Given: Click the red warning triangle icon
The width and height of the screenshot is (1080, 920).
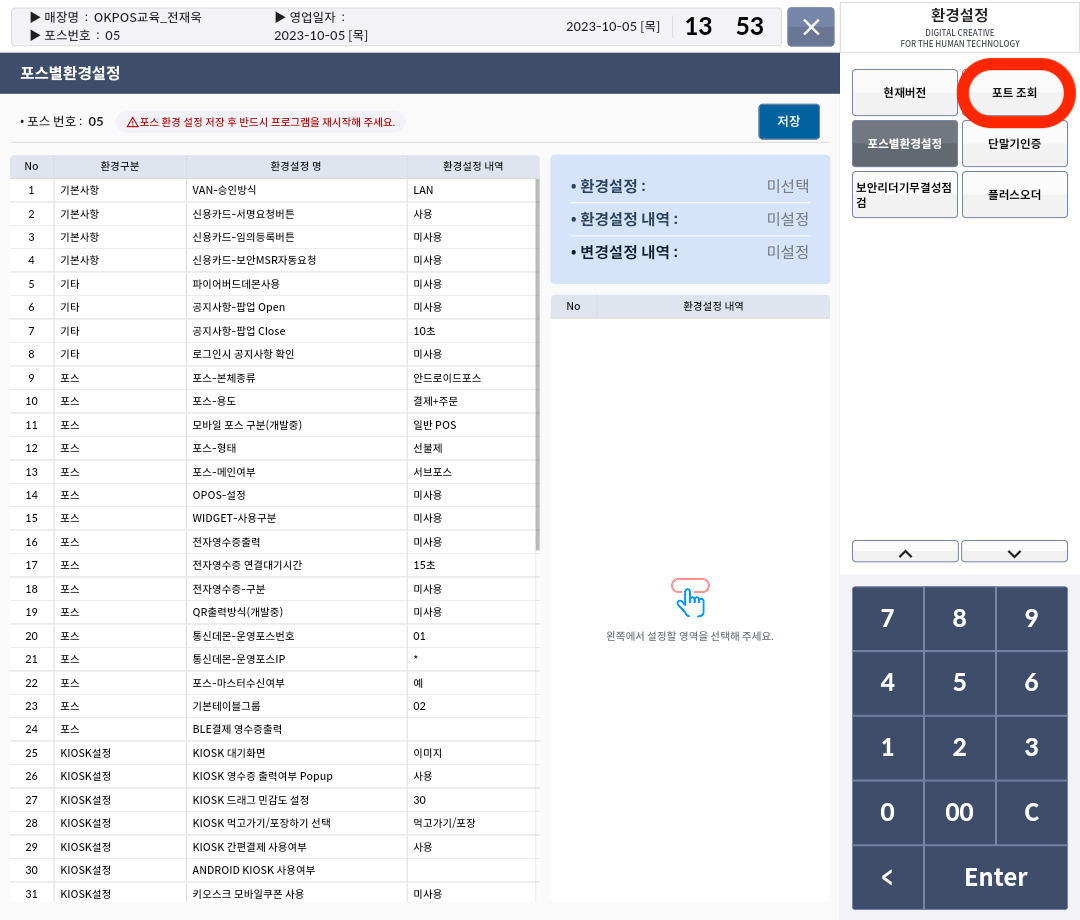Looking at the screenshot, I should click(132, 122).
